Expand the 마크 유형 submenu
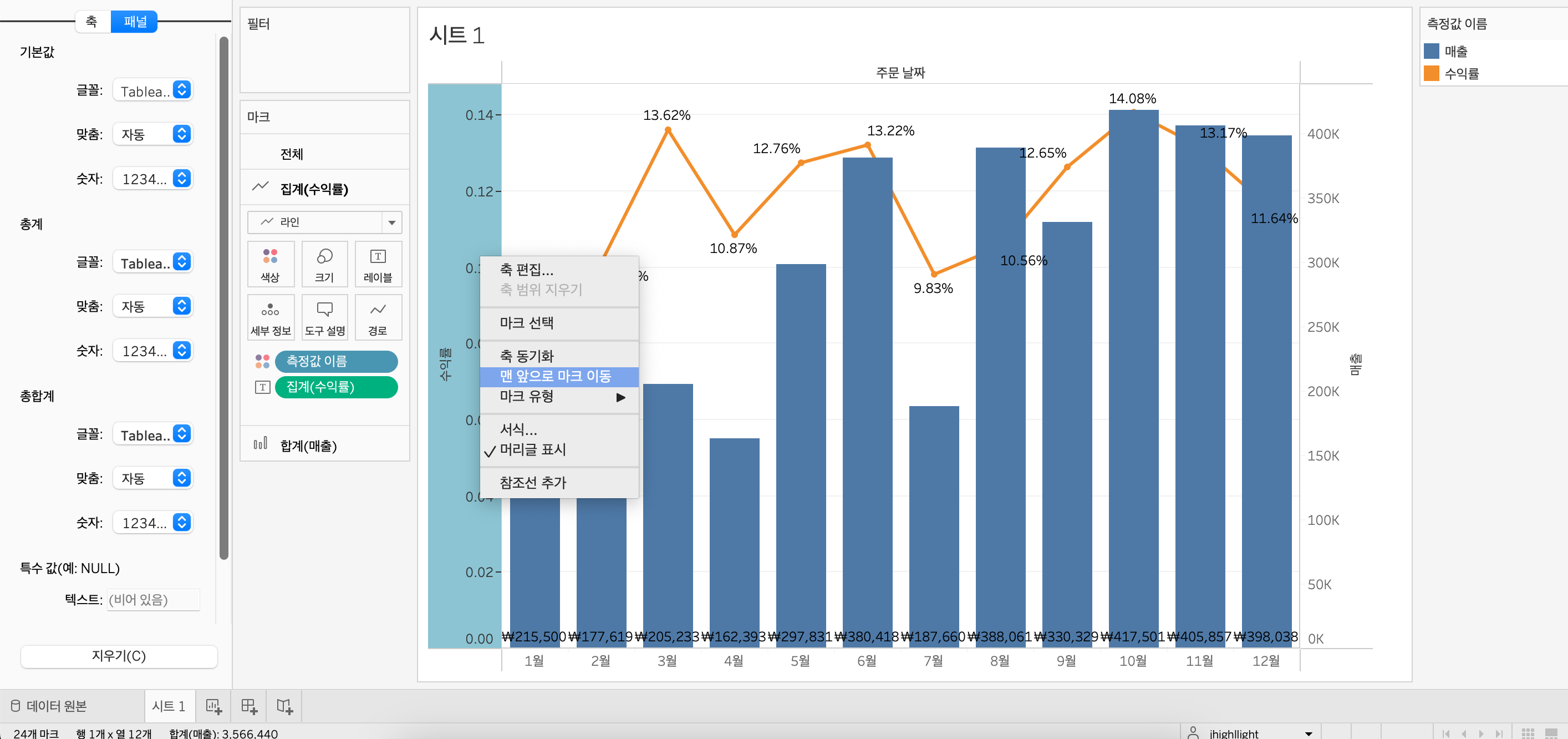Screen dimensions: 1568x739 pos(559,397)
